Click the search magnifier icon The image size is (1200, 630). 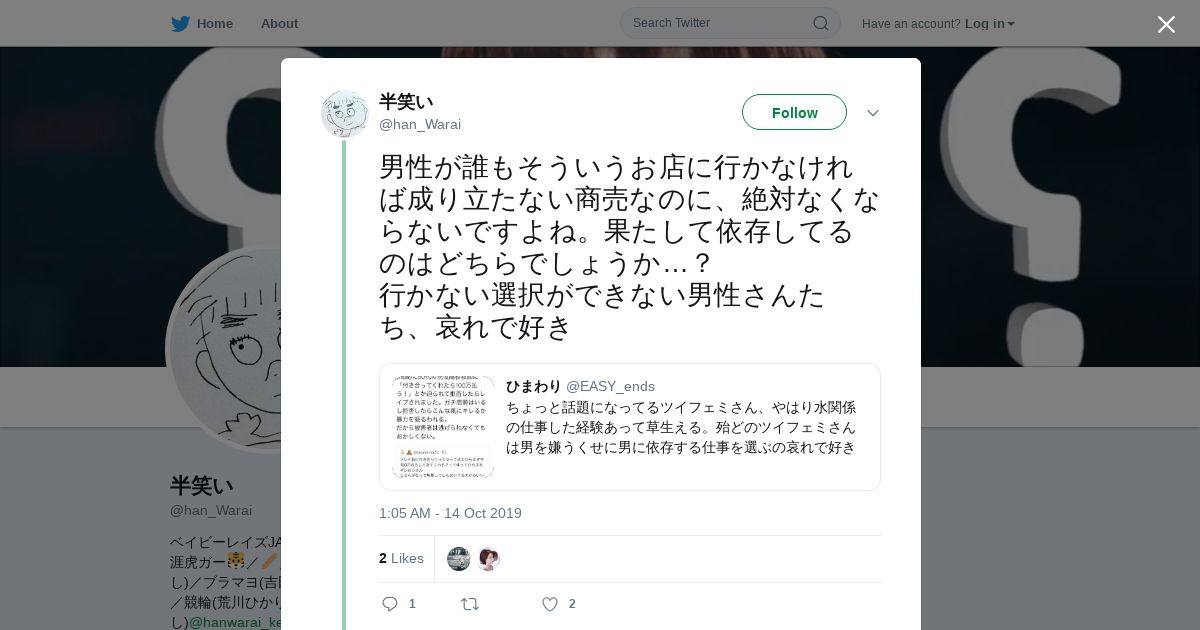point(820,23)
